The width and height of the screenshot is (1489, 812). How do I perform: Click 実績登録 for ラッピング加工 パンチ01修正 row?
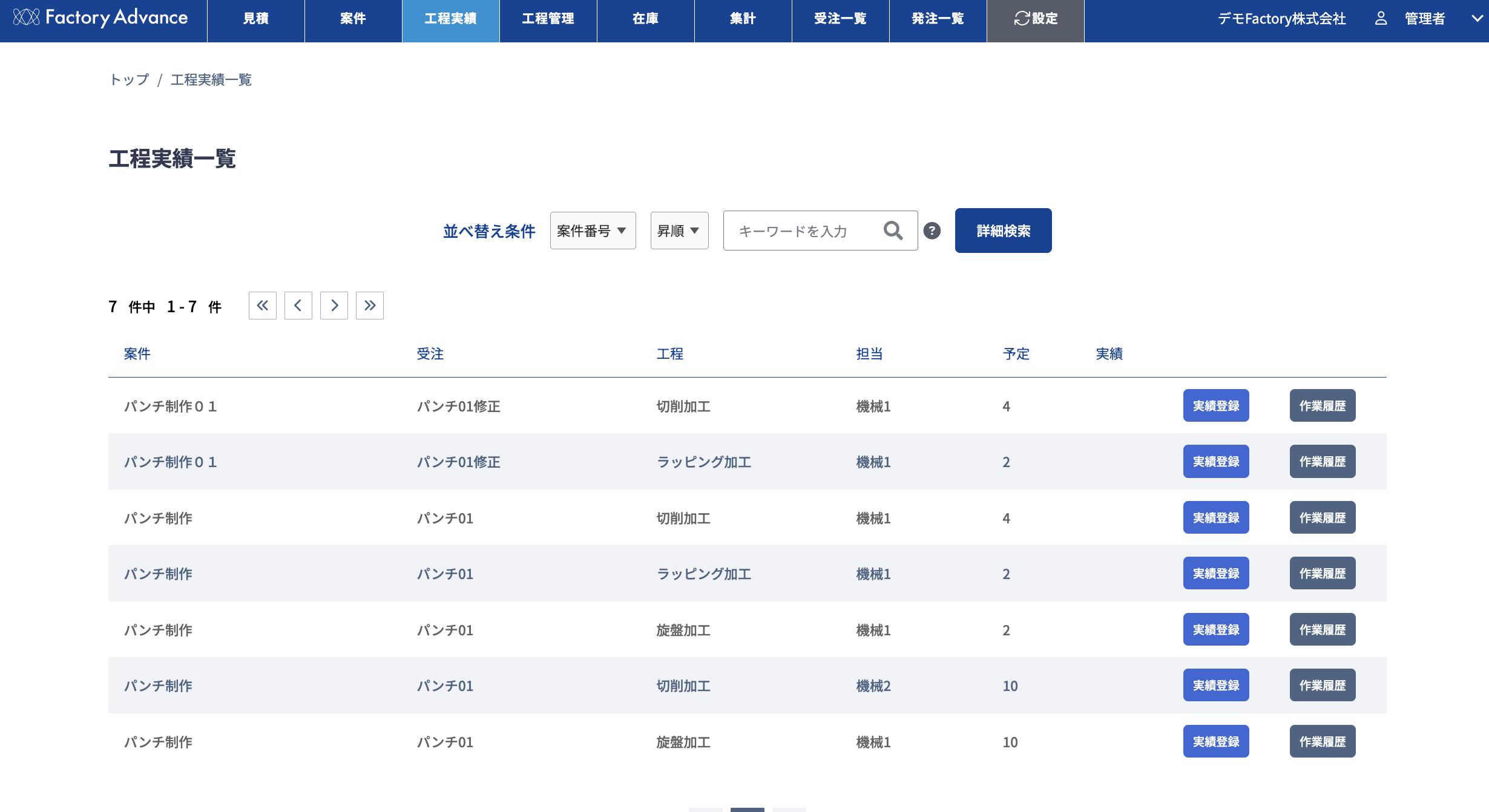click(1215, 462)
